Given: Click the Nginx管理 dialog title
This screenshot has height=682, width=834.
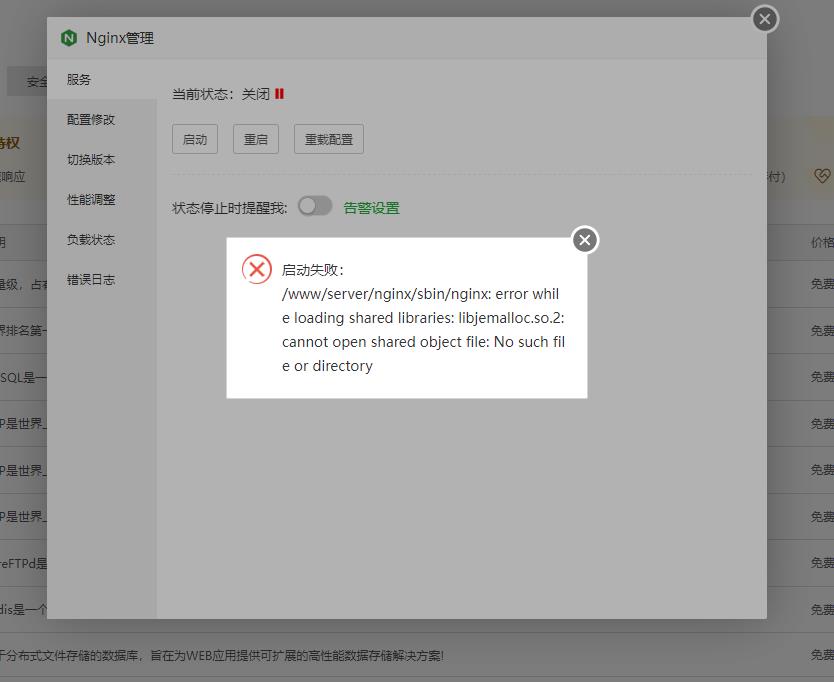Looking at the screenshot, I should [120, 38].
